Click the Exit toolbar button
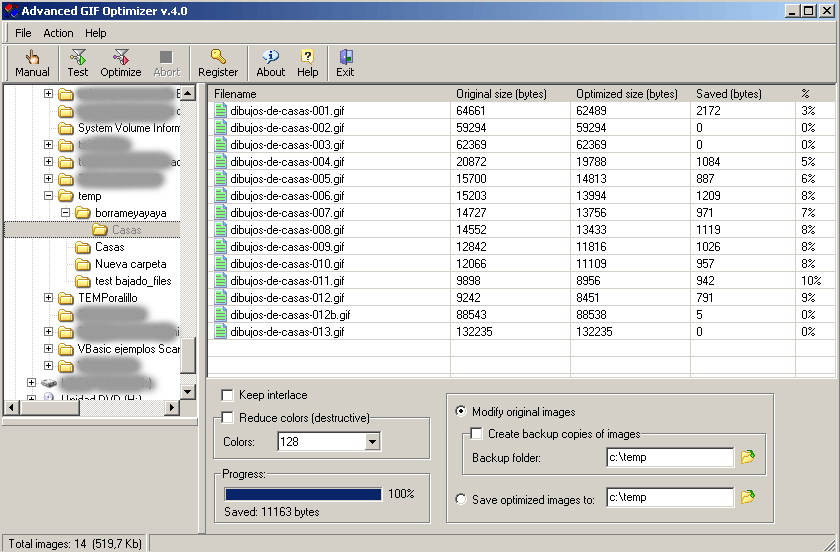The image size is (840, 552). (345, 63)
